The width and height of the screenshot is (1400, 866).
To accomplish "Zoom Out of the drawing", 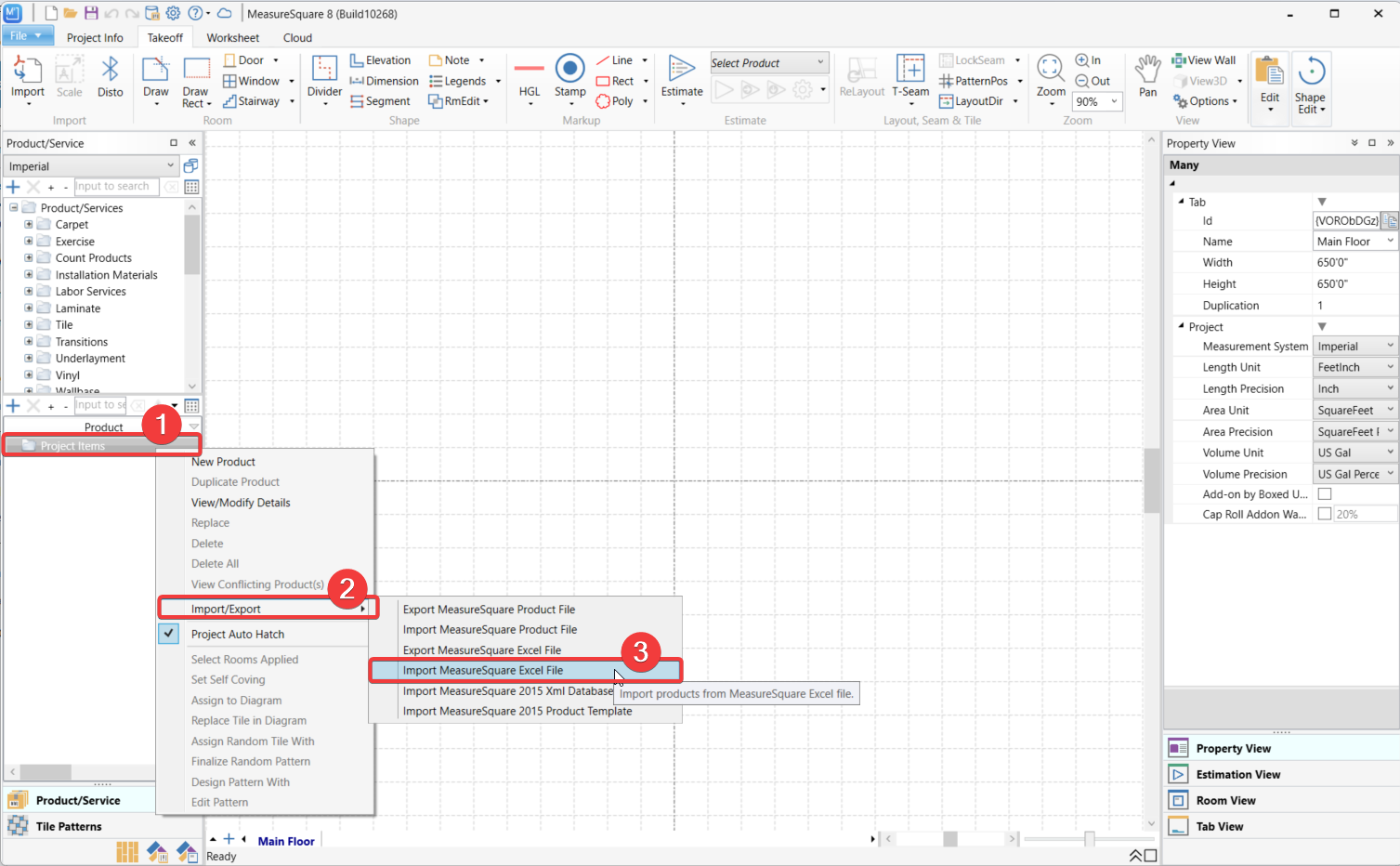I will [x=1093, y=81].
